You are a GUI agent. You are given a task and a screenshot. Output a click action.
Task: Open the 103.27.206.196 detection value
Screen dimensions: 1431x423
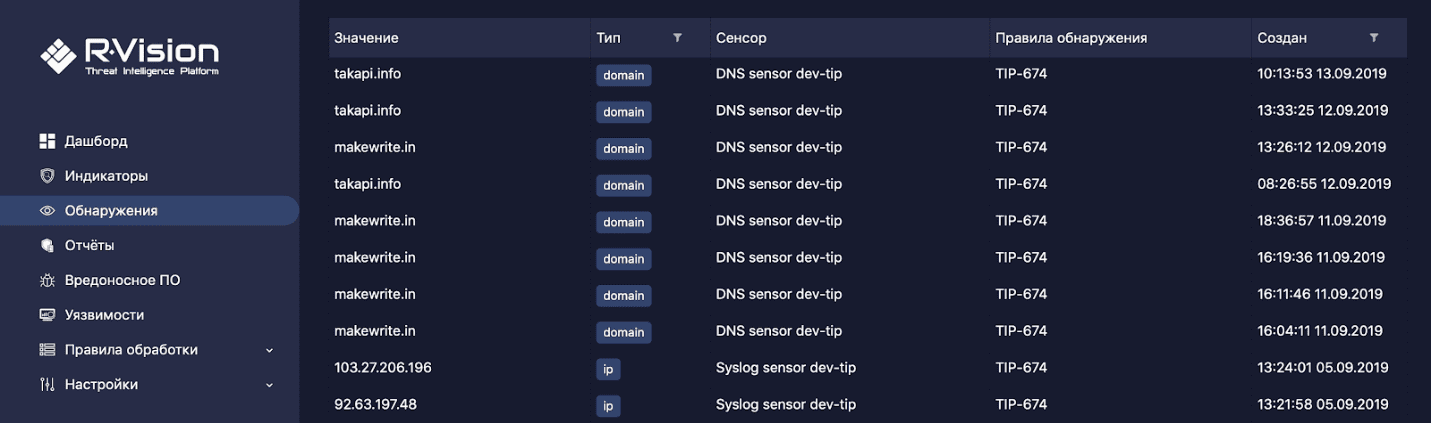382,368
